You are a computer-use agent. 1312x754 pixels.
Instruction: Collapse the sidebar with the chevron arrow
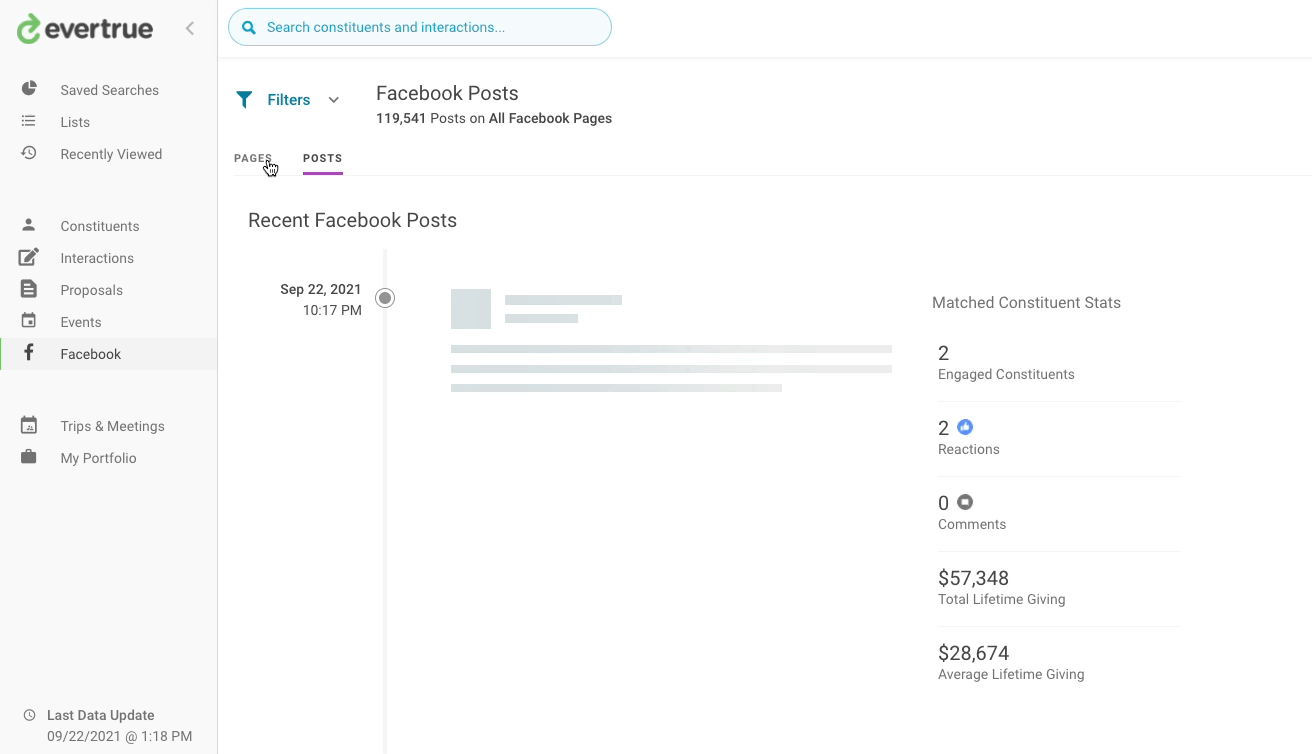[x=190, y=29]
